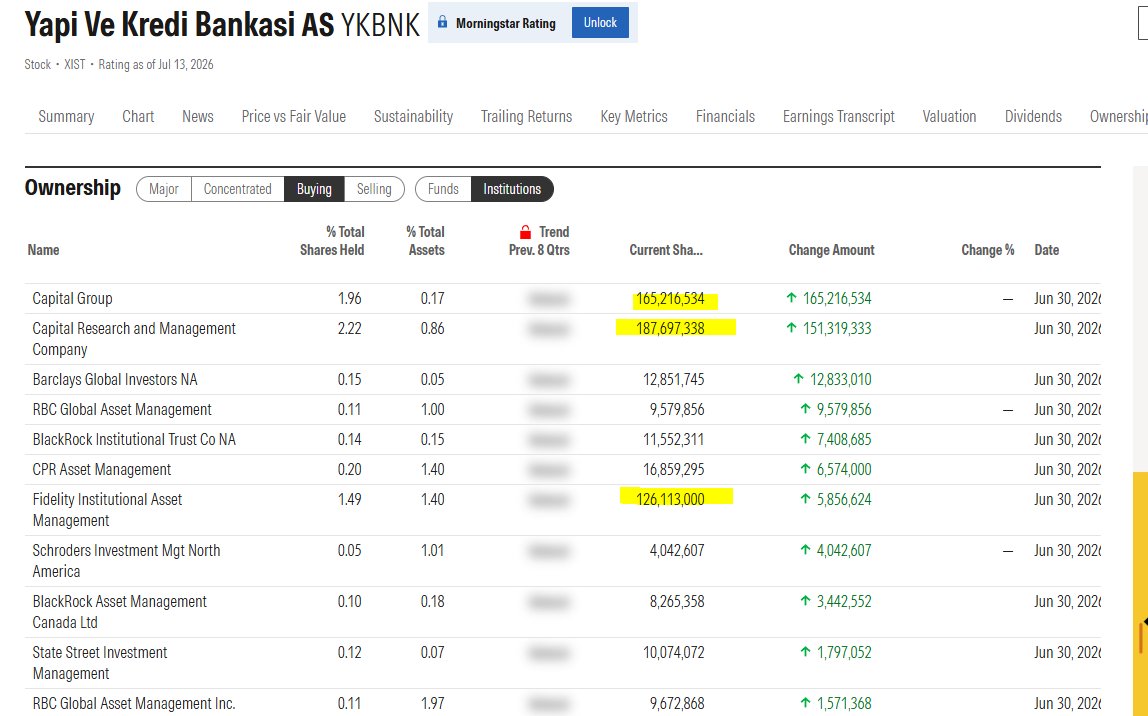Screen dimensions: 1148x716
Task: Click the red lock icon above Trend
Action: (x=525, y=232)
